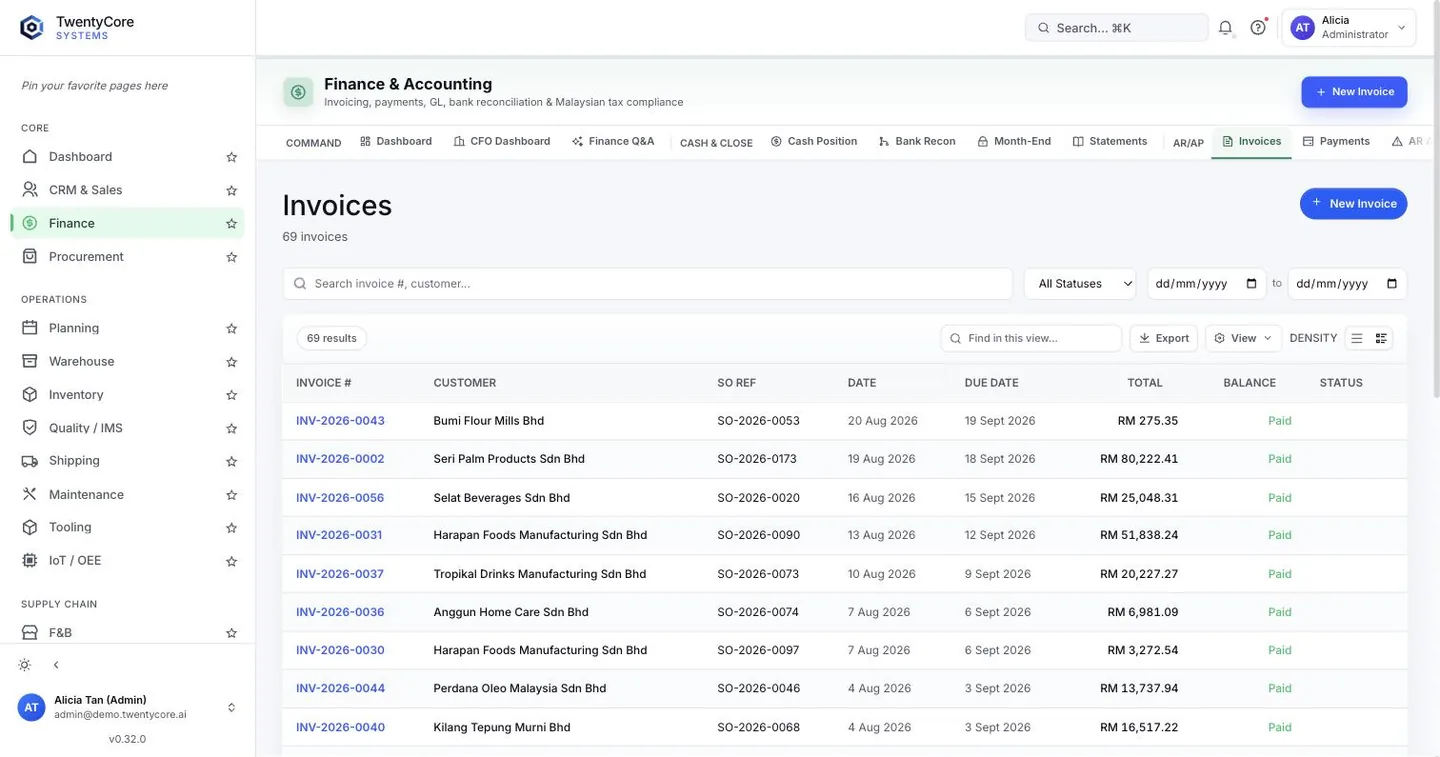The height and width of the screenshot is (757, 1440).
Task: Export the invoice list
Action: [1164, 338]
